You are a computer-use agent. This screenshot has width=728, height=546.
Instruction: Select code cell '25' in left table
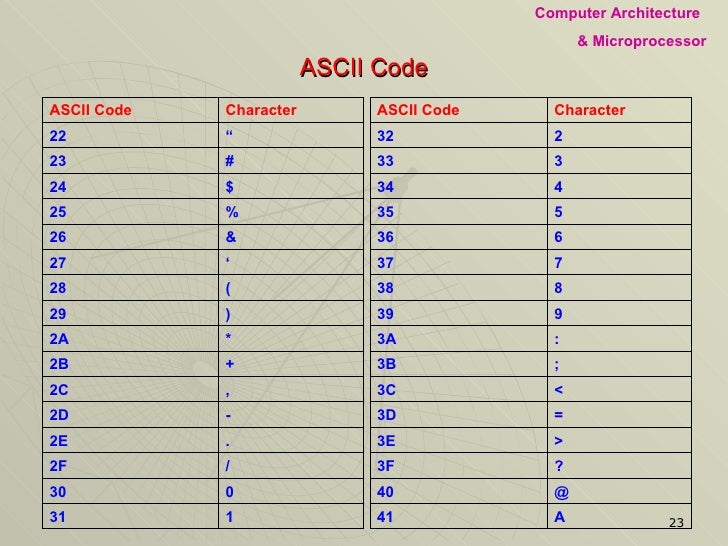(x=130, y=212)
